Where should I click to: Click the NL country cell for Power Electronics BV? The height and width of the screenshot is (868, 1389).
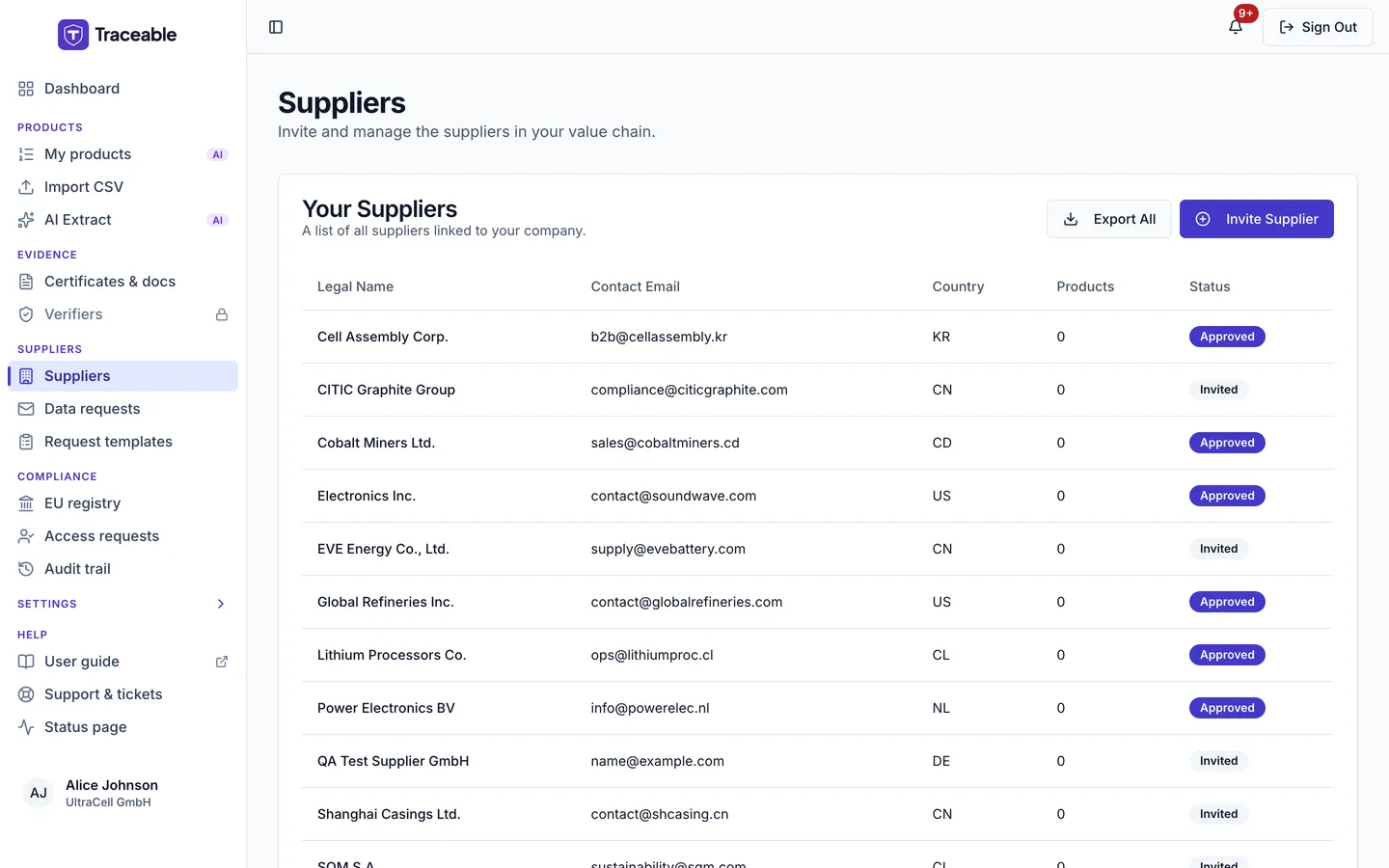(941, 708)
